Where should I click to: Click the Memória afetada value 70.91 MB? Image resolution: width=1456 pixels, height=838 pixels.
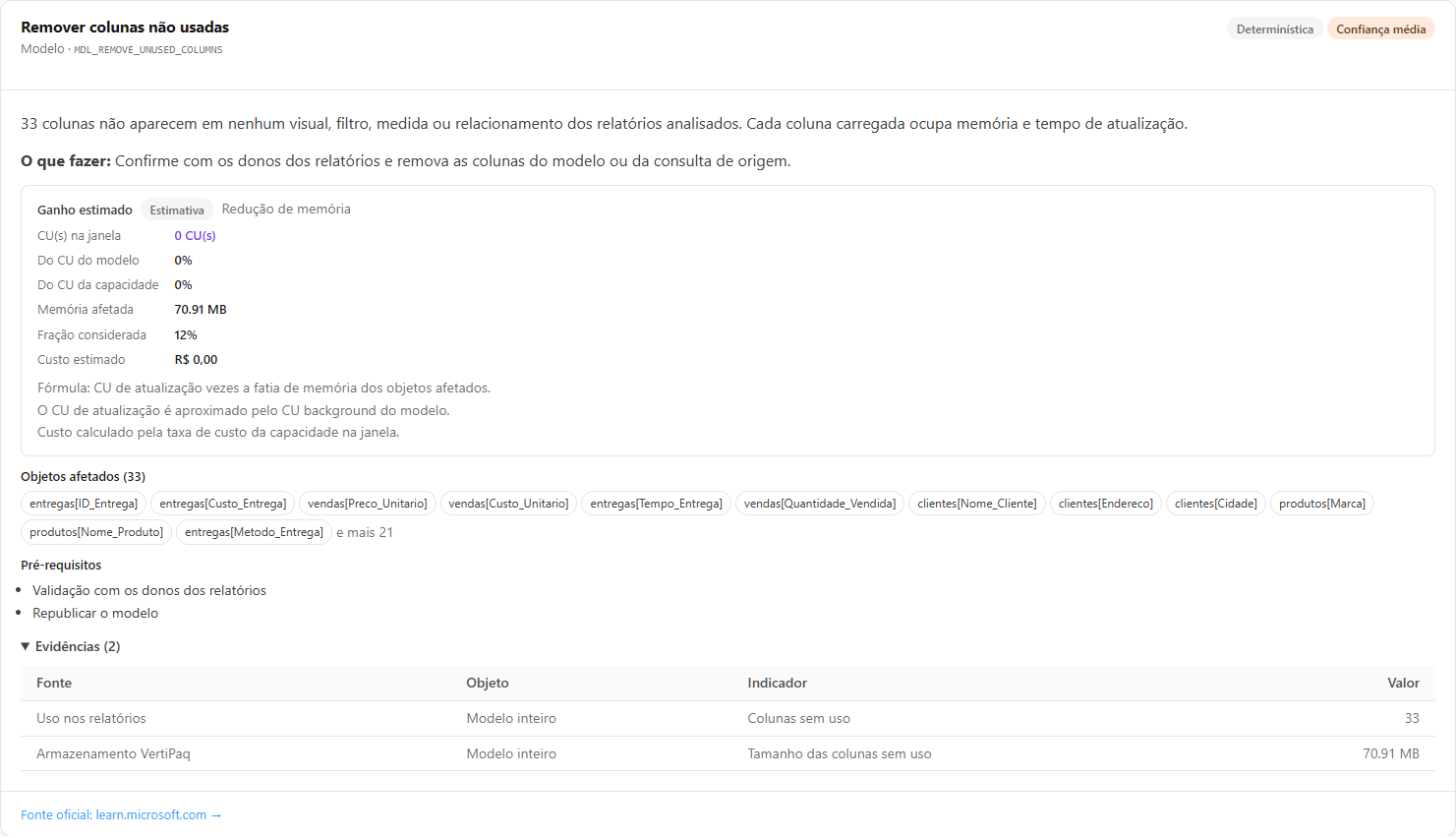point(201,310)
